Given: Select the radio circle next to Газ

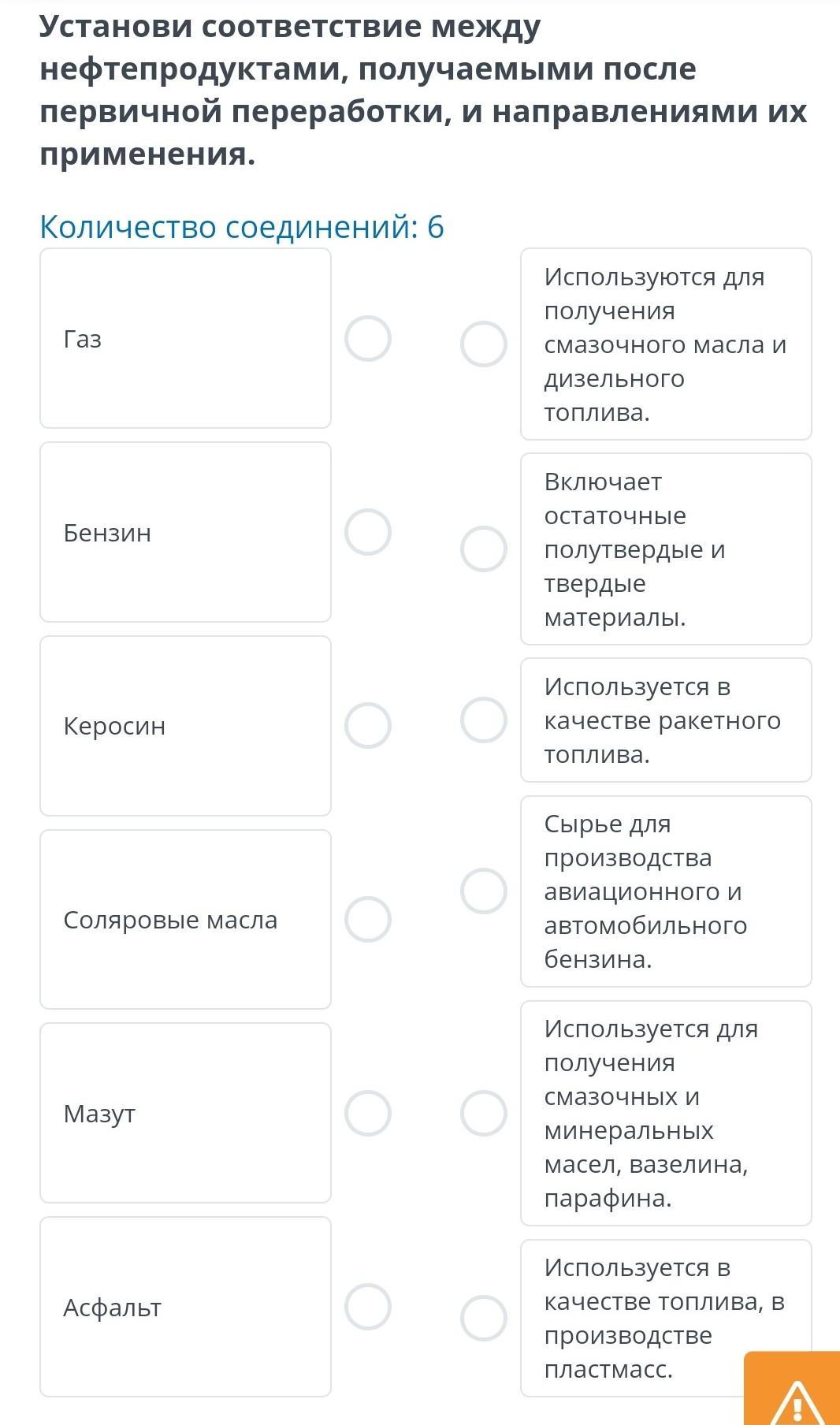Looking at the screenshot, I should click(x=368, y=339).
